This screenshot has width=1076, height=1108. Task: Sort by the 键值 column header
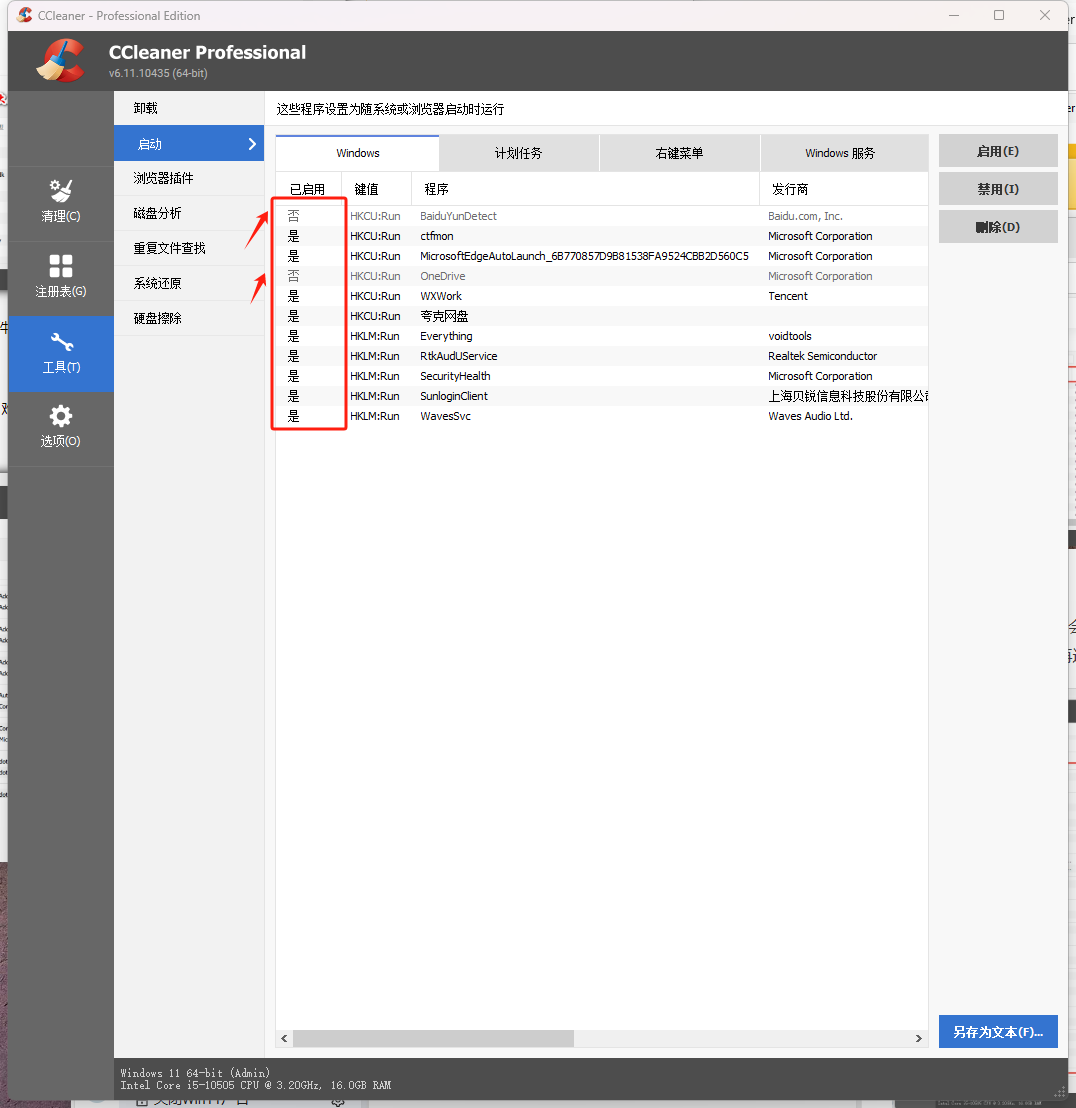[377, 189]
